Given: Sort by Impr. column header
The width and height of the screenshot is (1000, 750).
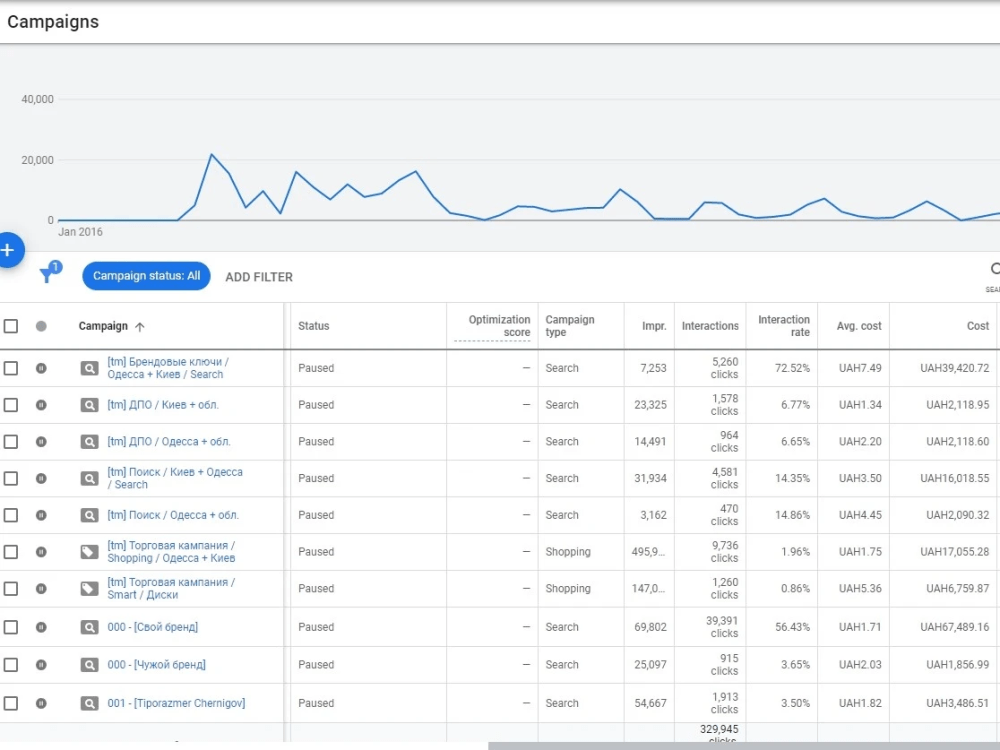Looking at the screenshot, I should [x=654, y=326].
